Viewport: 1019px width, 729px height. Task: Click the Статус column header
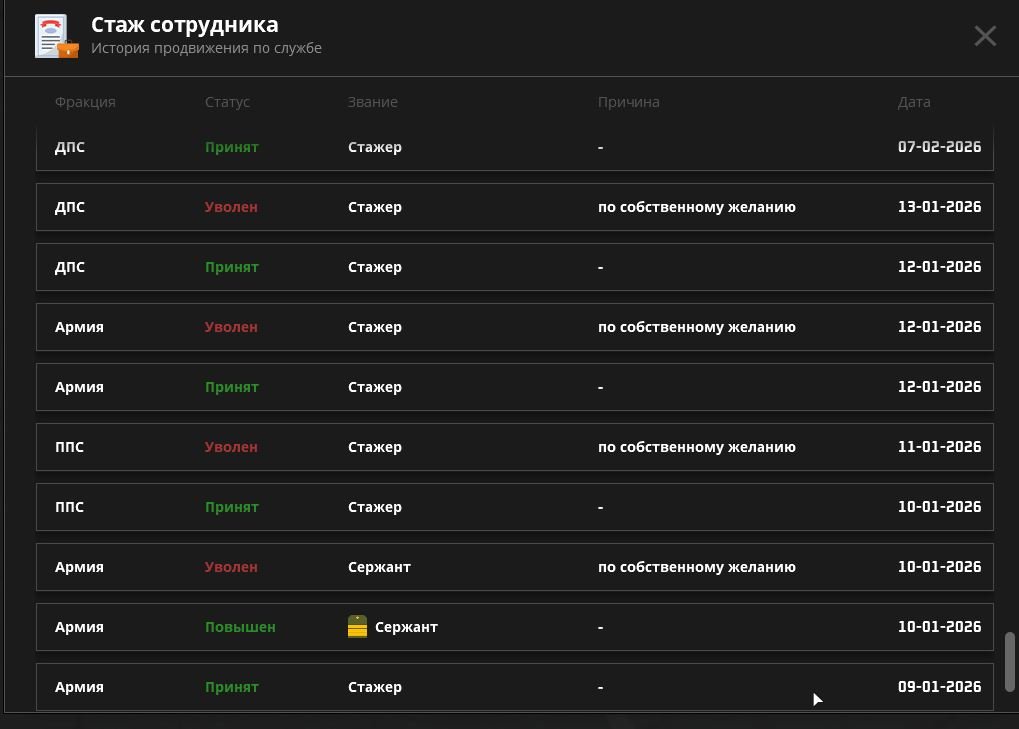click(x=227, y=102)
